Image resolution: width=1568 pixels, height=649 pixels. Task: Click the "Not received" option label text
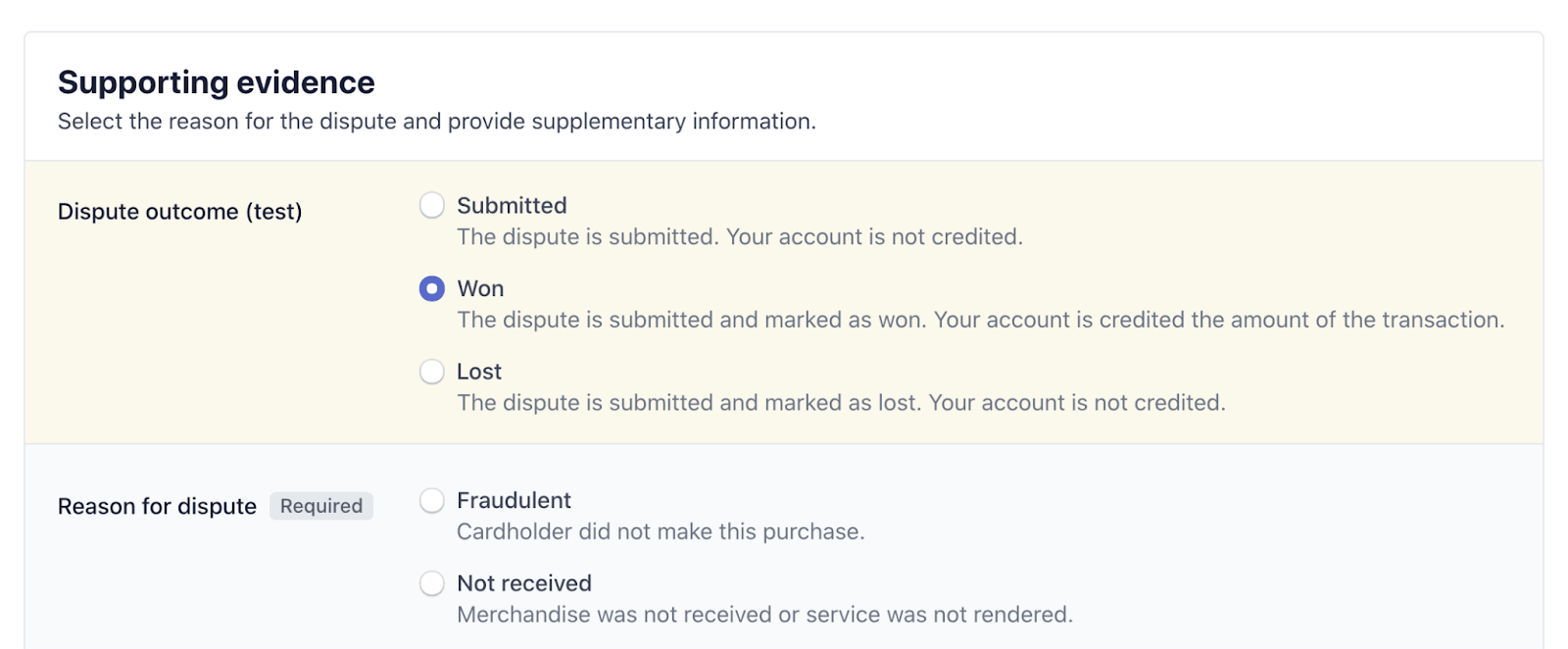pos(524,584)
